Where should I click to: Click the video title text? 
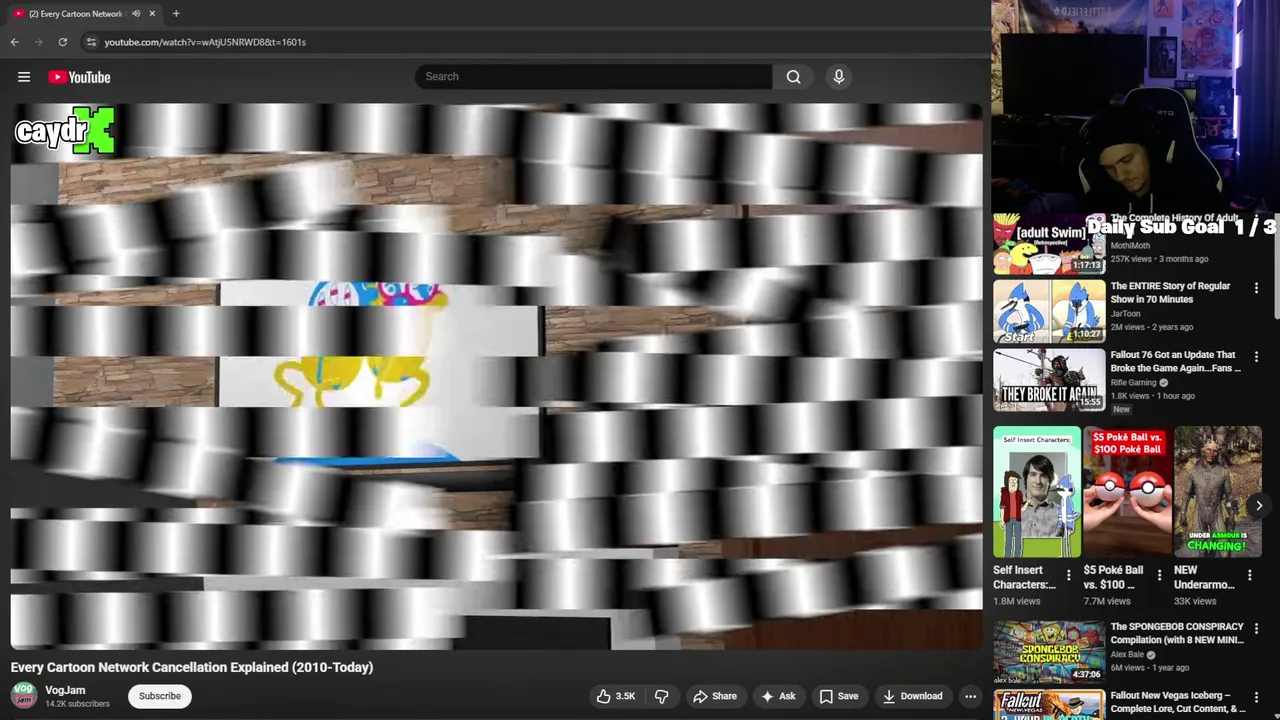point(192,667)
